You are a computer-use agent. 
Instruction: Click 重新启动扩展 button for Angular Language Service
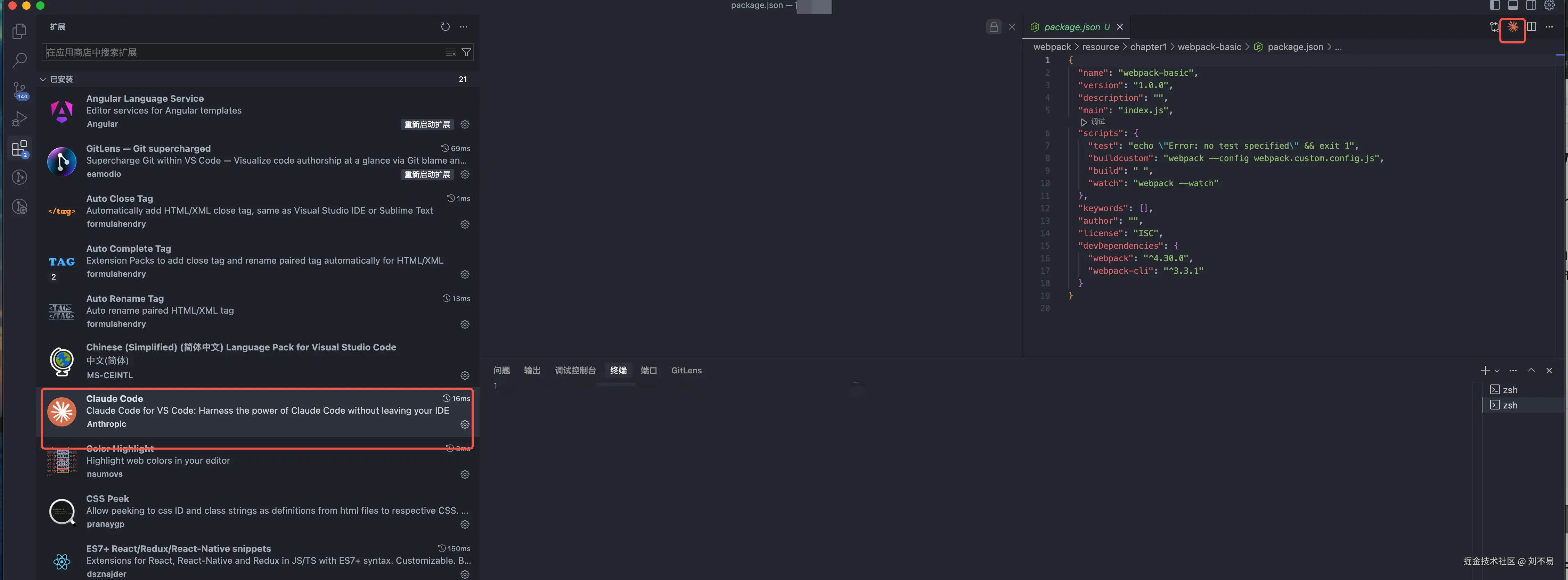[x=427, y=124]
